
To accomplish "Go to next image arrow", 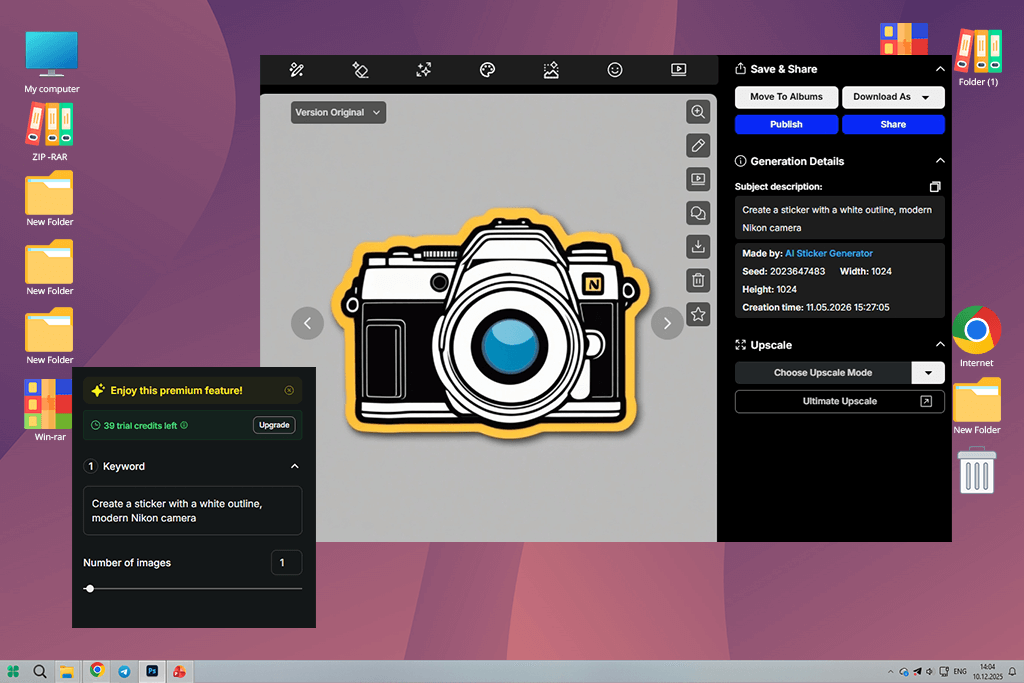I will [667, 323].
